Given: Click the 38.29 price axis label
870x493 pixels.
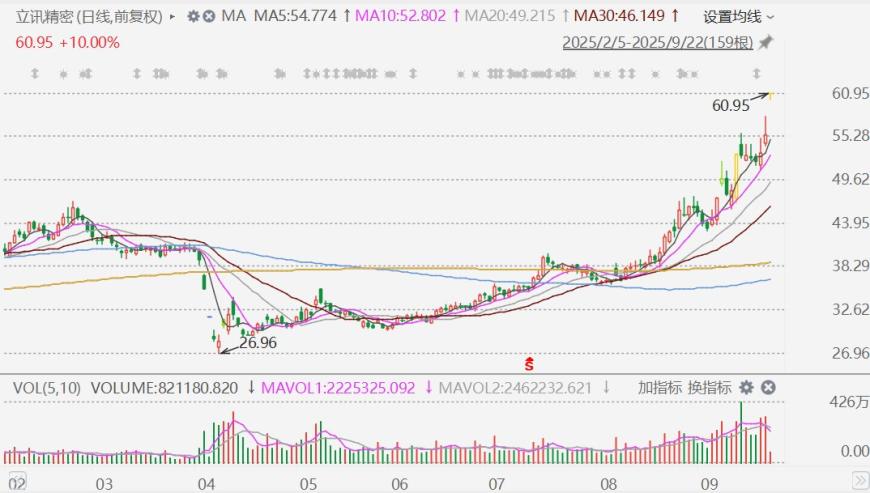Looking at the screenshot, I should click(850, 266).
